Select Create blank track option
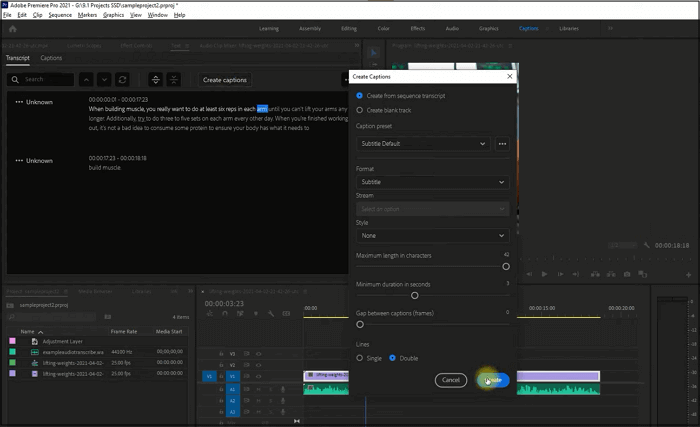700x427 pixels. tap(360, 110)
